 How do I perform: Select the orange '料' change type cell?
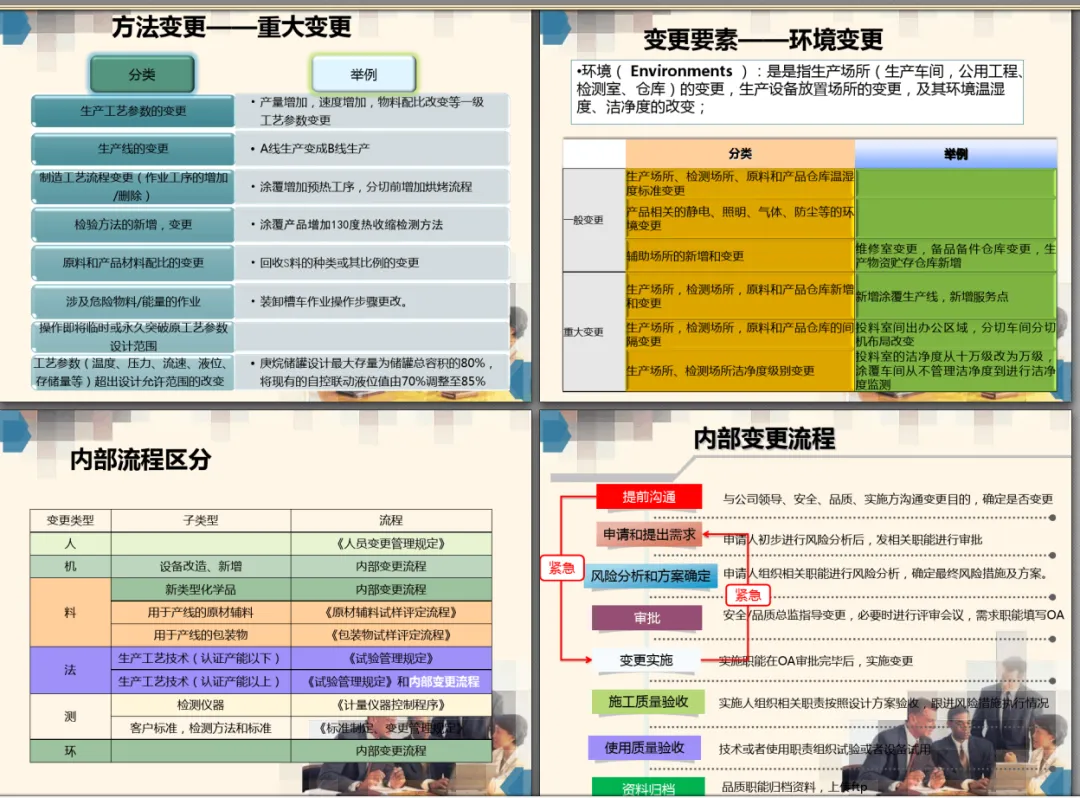[70, 612]
